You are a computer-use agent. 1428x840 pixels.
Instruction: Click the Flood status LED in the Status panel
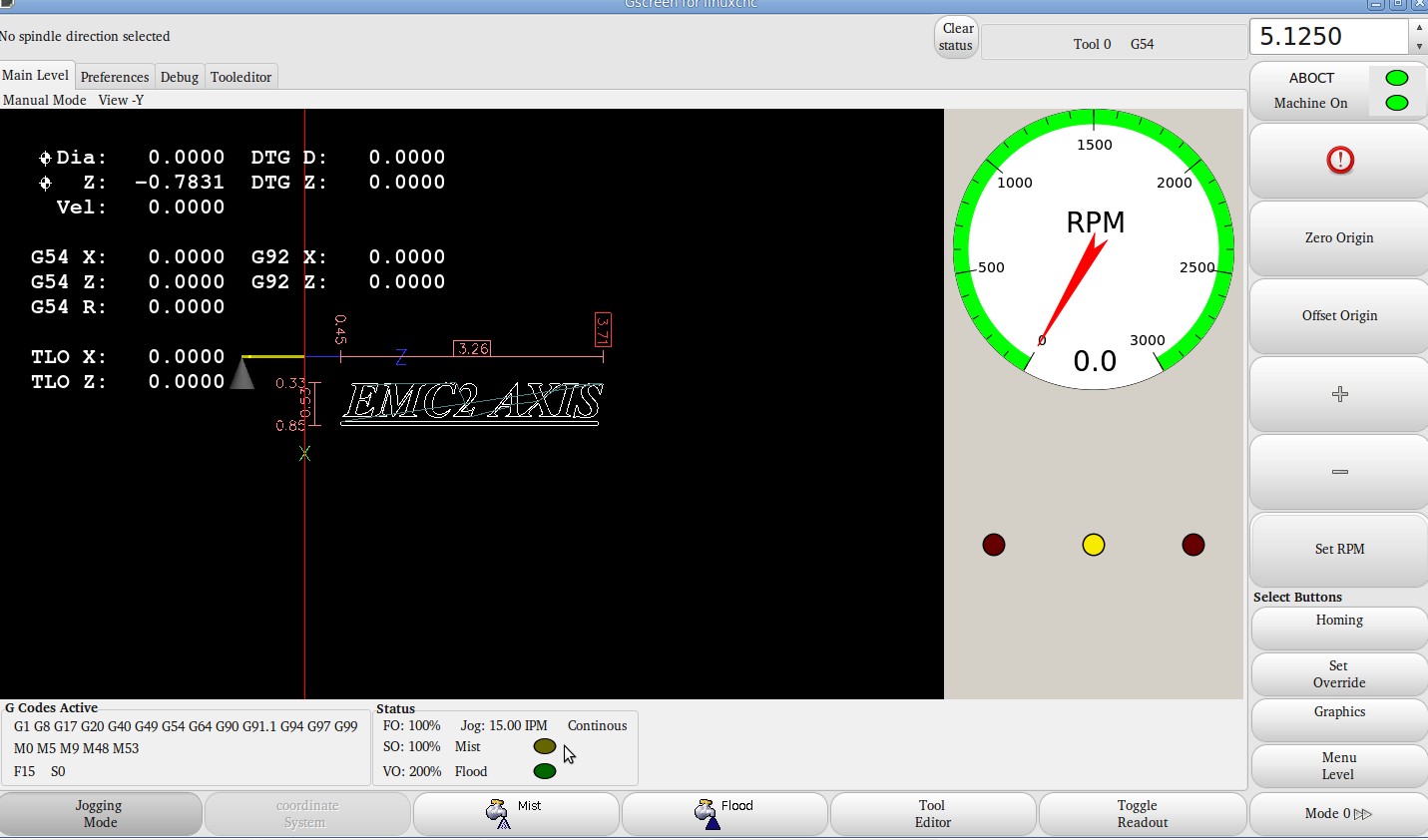click(x=545, y=771)
